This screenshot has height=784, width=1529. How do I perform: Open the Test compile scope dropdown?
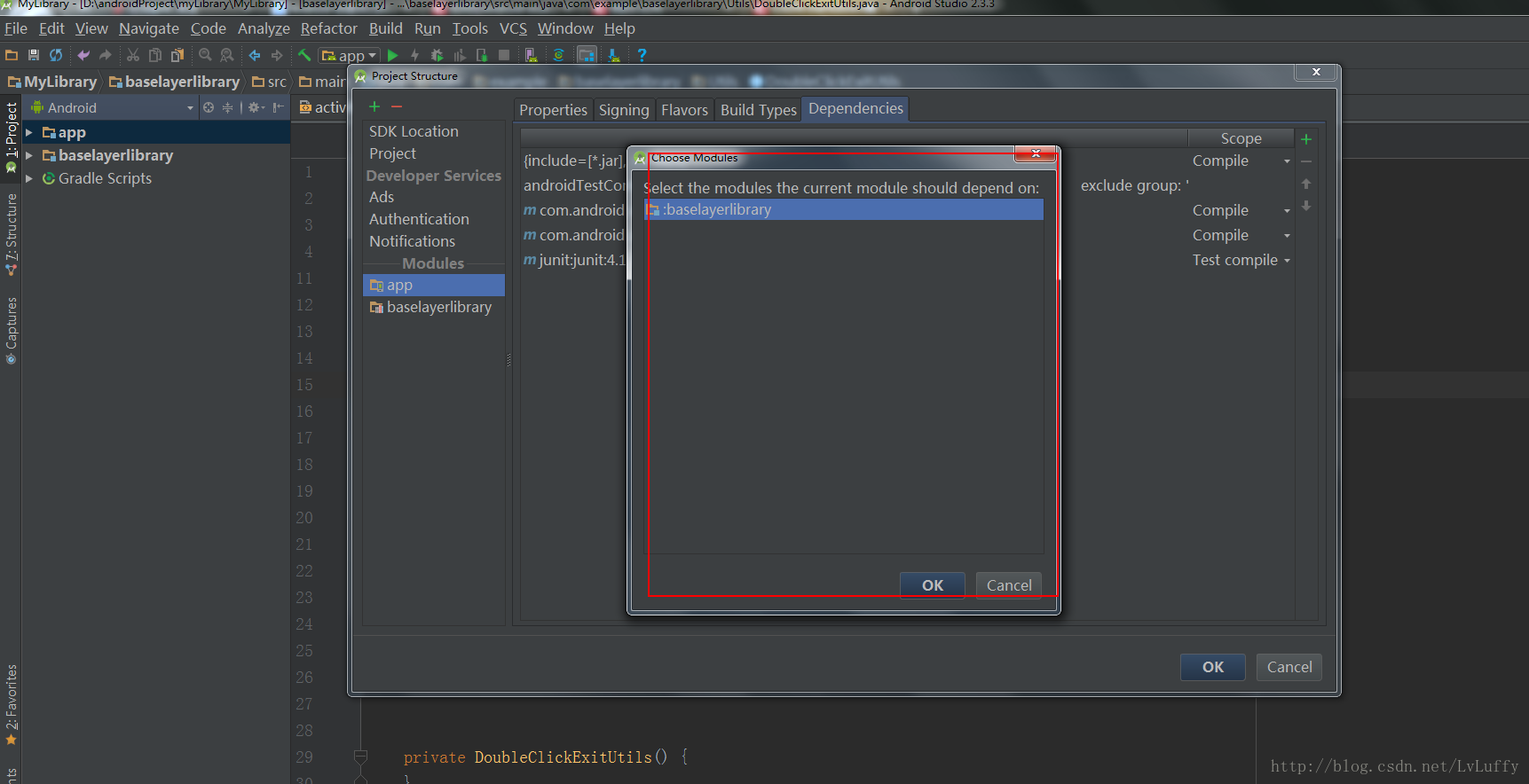tap(1287, 261)
